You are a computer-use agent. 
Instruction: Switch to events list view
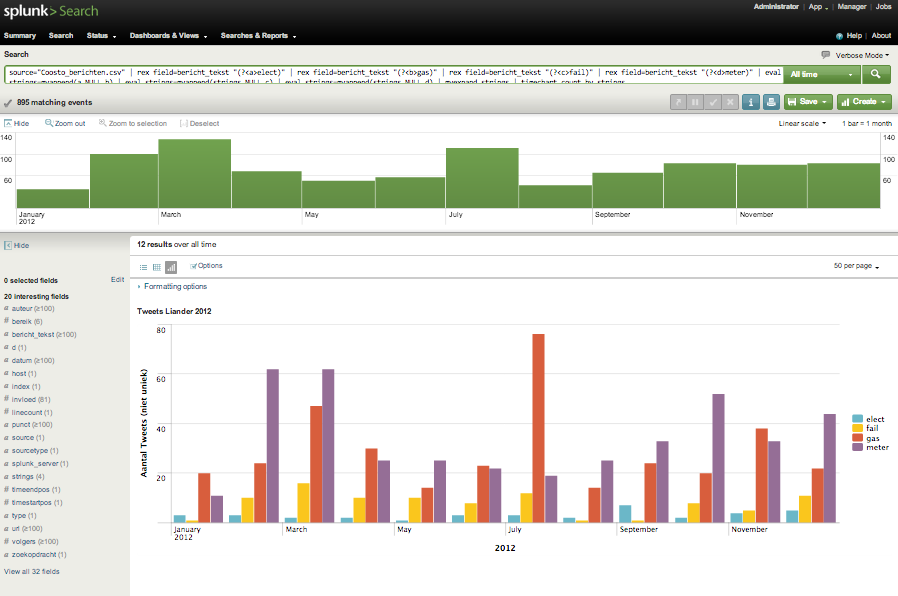(143, 267)
